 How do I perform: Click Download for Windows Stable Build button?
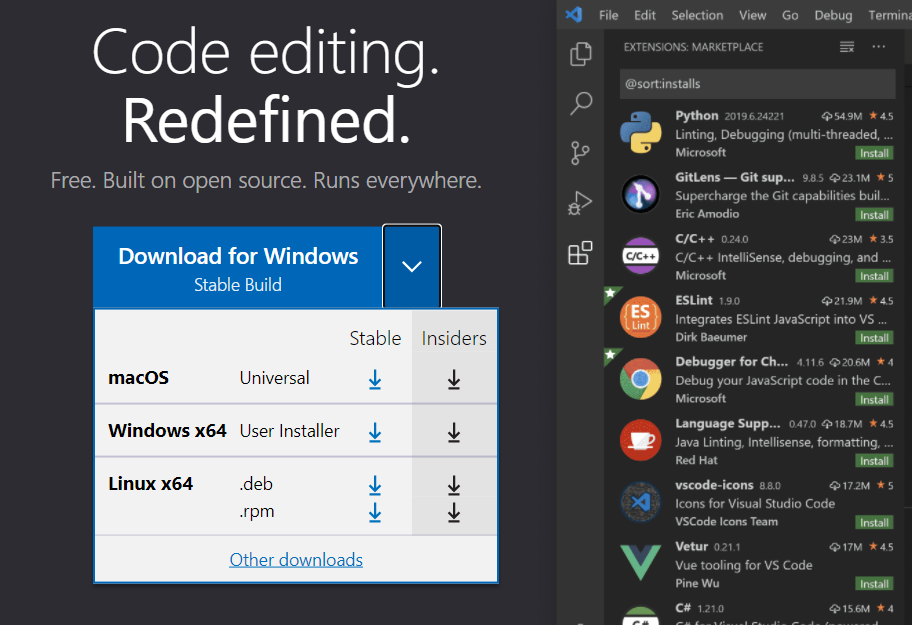click(238, 267)
